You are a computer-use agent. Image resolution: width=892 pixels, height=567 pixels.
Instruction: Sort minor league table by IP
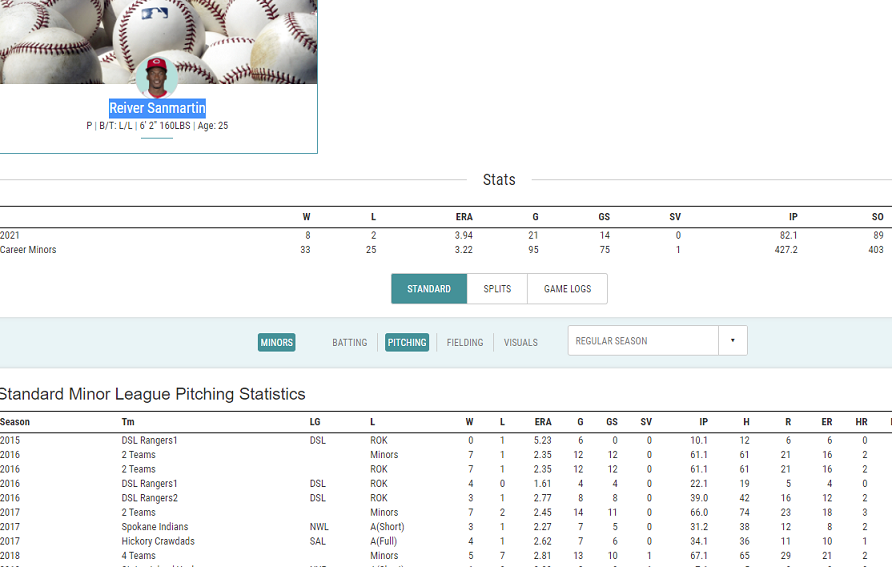click(x=702, y=422)
